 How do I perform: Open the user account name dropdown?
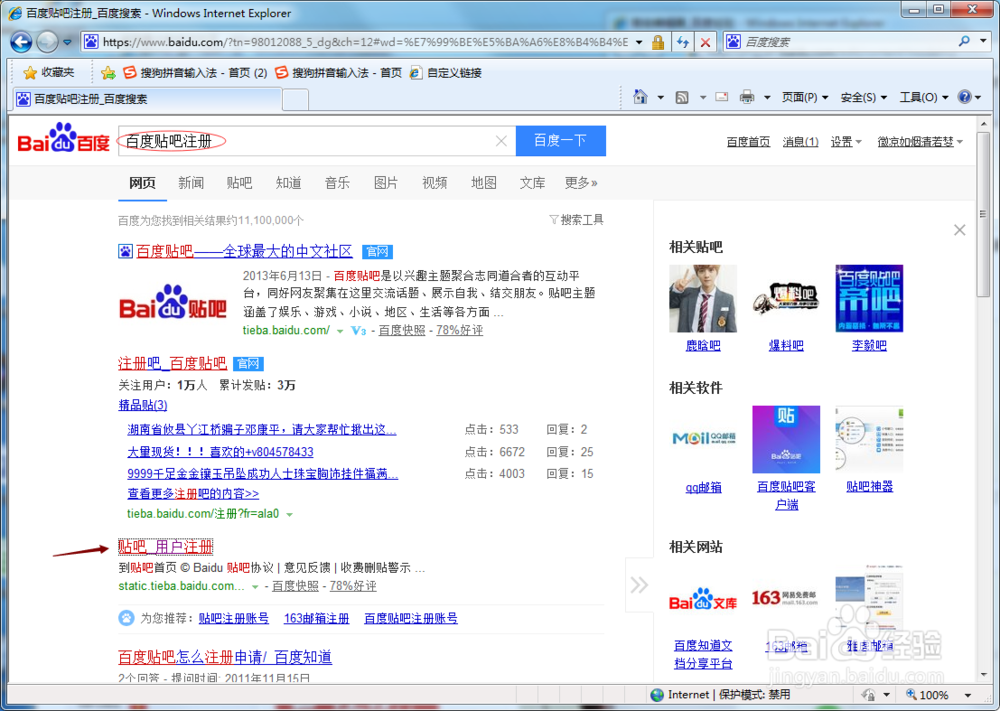point(920,142)
